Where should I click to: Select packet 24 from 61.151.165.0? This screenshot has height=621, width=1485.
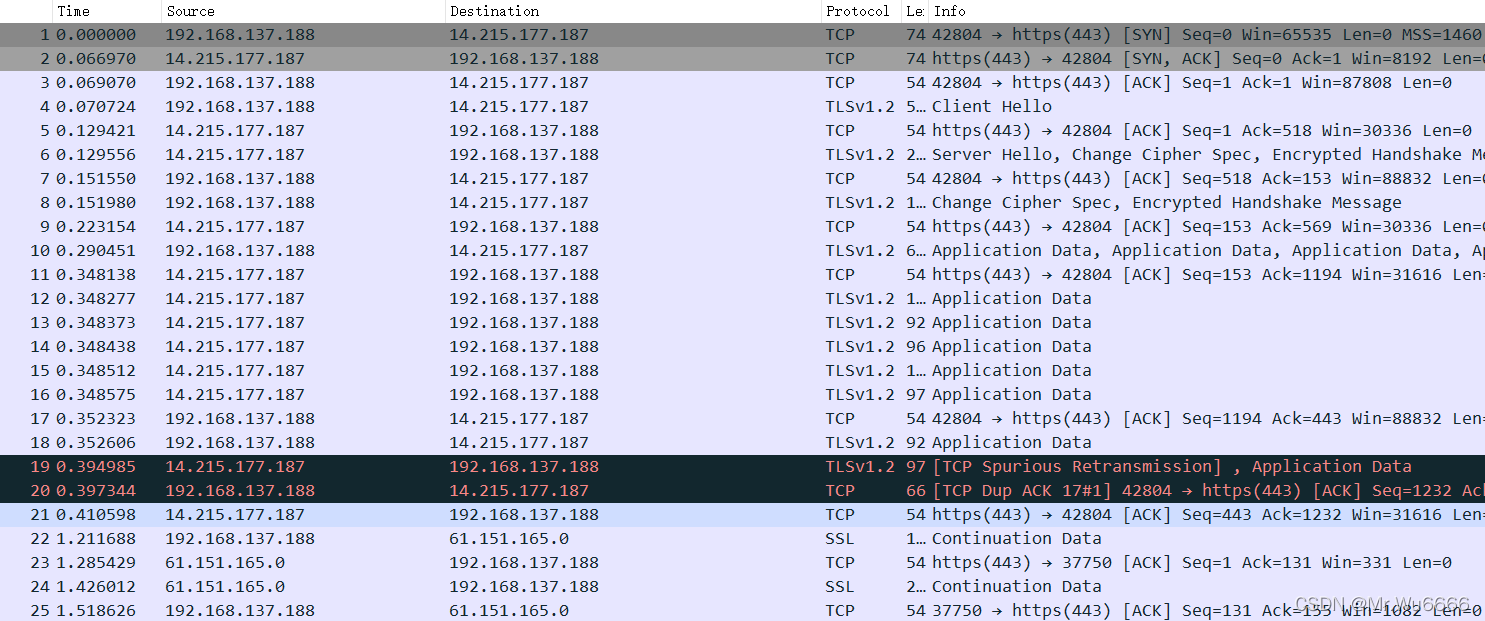[600, 587]
